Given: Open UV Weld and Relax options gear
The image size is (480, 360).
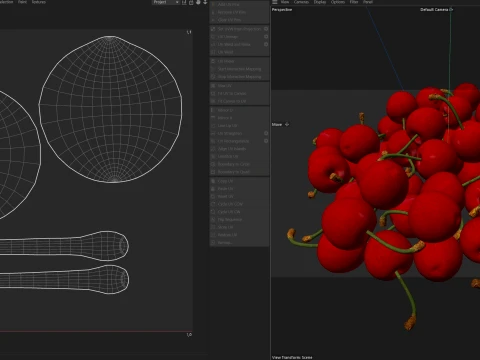Looking at the screenshot, I should 266,44.
